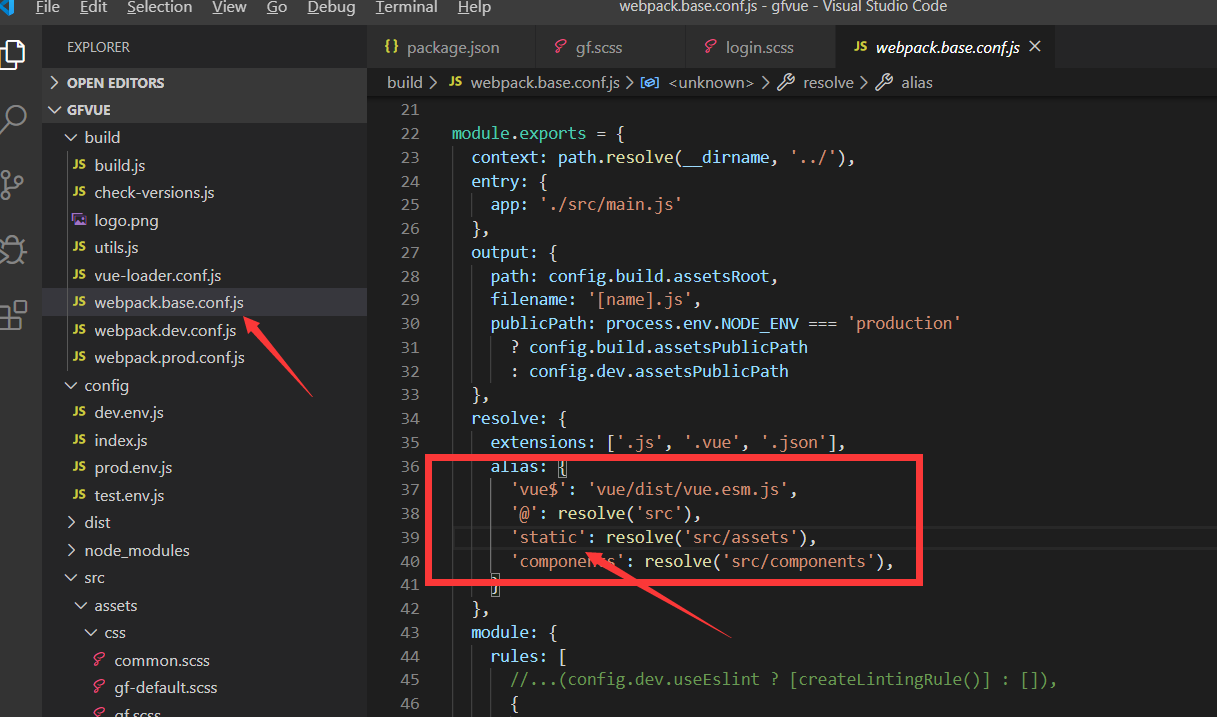
Task: Expand the dist folder
Action: (70, 522)
